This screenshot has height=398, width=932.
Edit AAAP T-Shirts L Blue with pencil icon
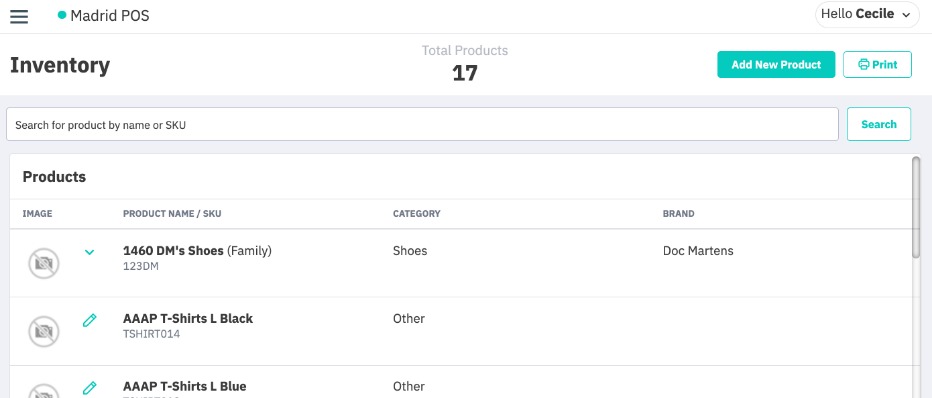(x=89, y=388)
